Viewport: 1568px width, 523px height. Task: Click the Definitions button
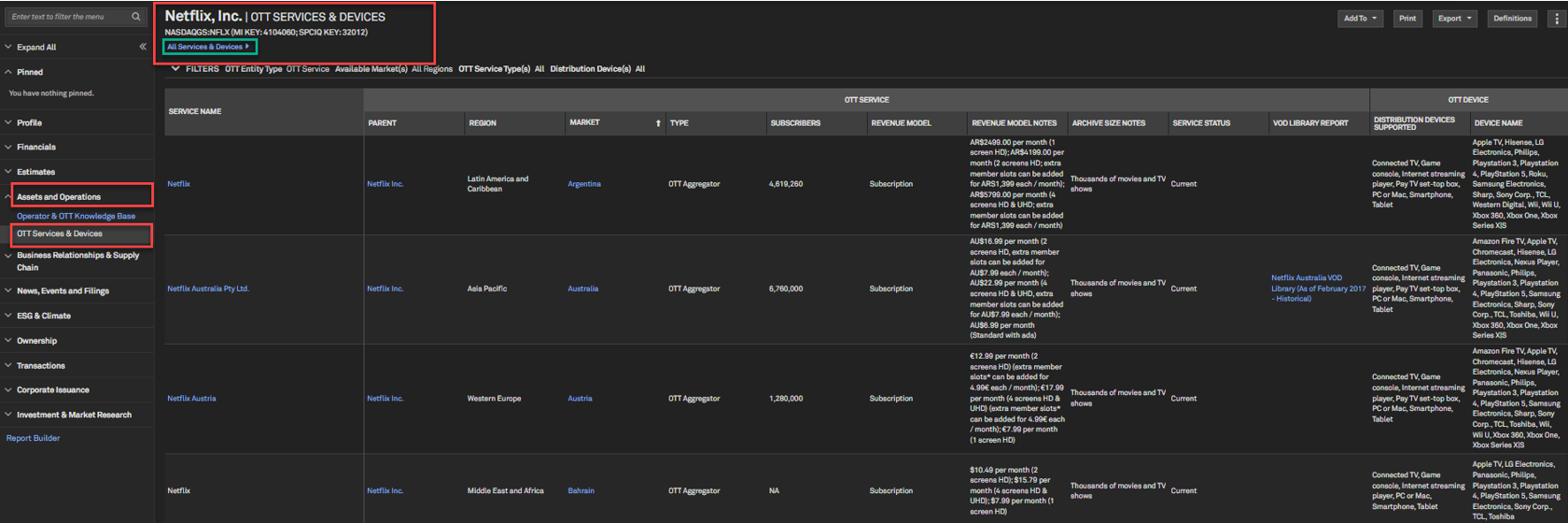[x=1512, y=19]
